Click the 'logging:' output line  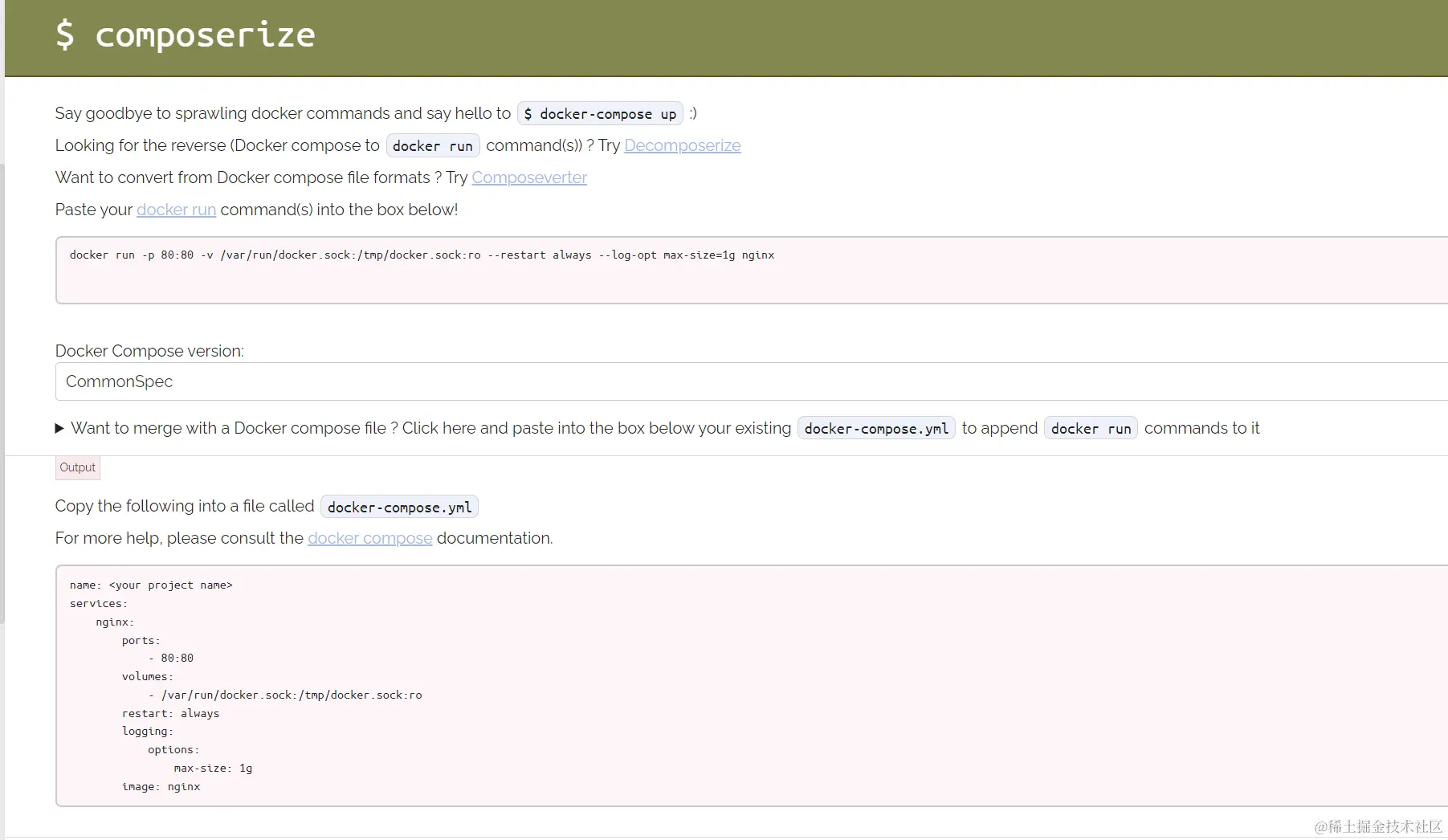(x=148, y=732)
